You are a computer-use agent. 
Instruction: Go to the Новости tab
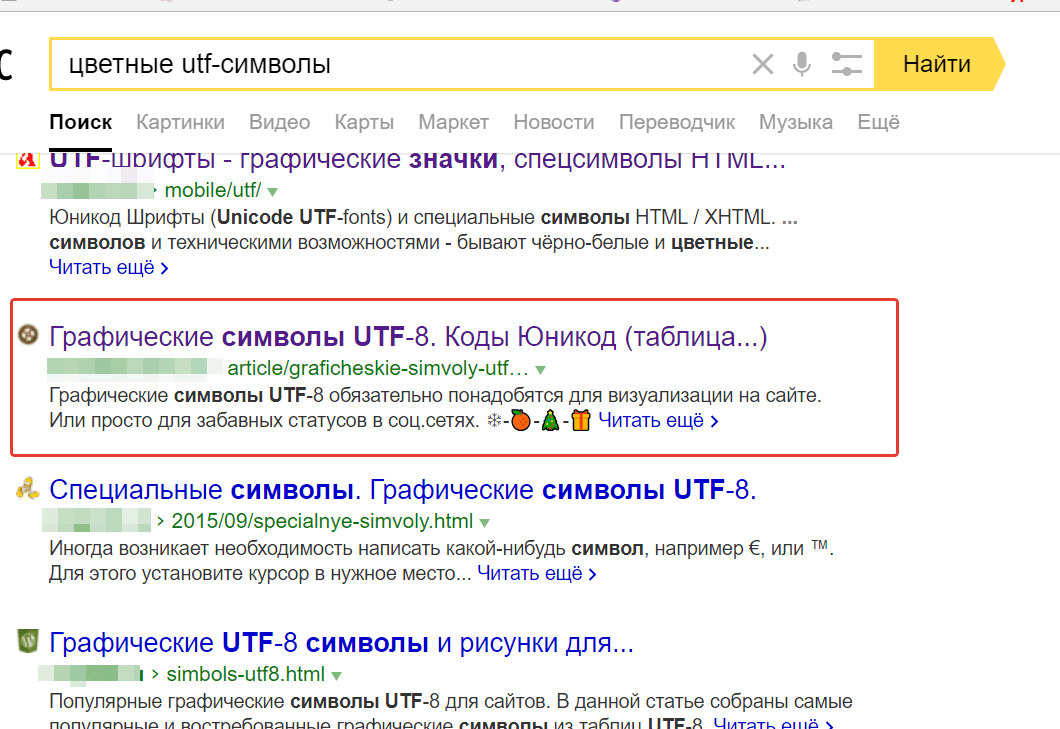click(554, 122)
